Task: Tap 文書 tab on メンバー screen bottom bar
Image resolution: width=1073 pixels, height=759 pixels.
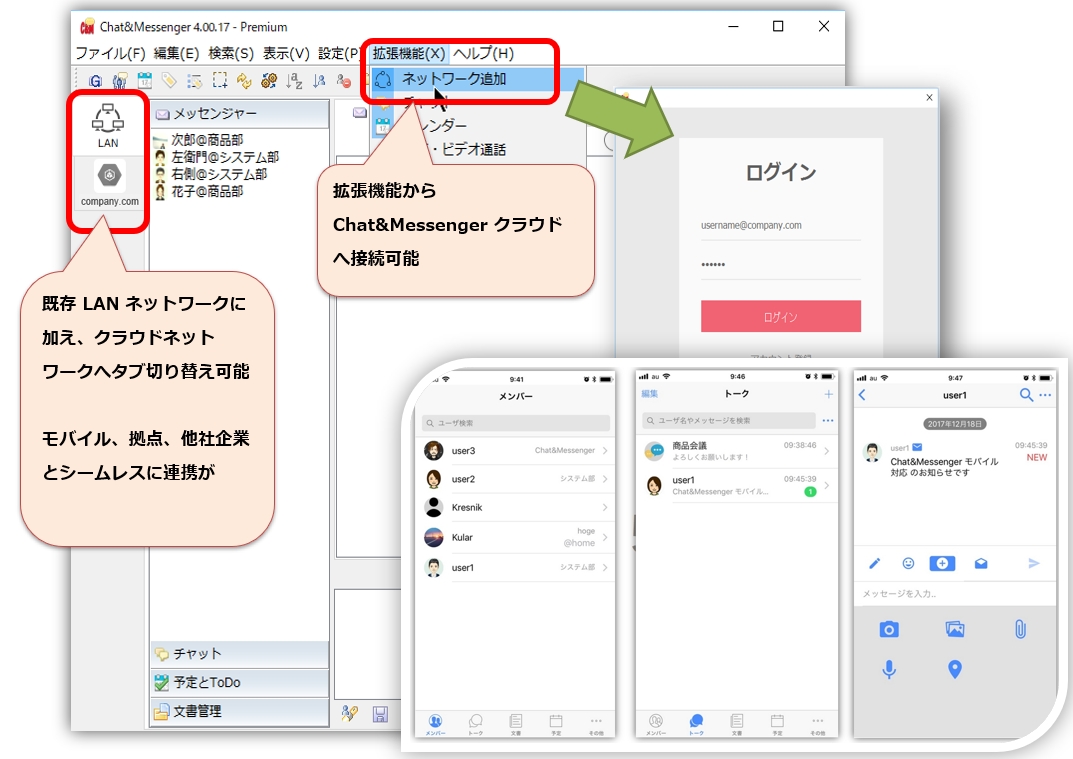Action: pyautogui.click(x=516, y=724)
